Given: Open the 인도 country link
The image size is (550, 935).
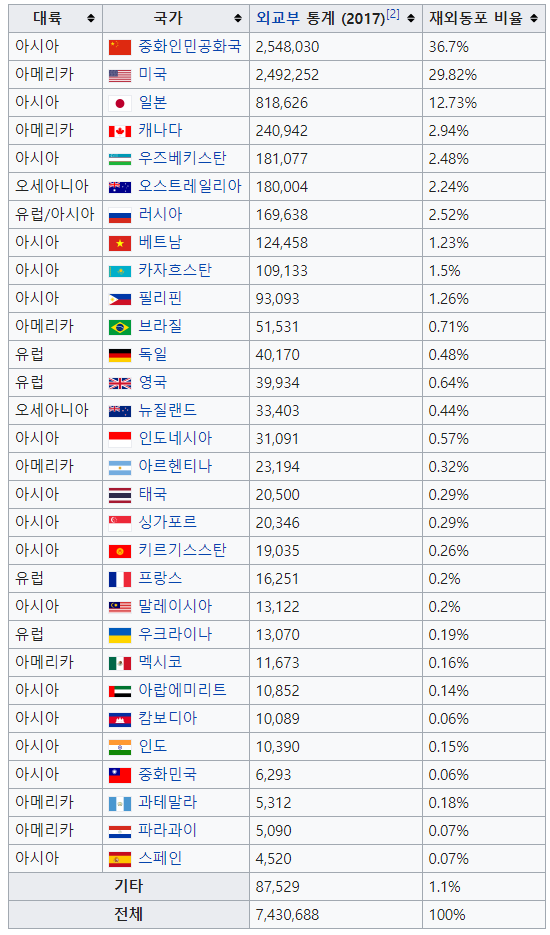Looking at the screenshot, I should [153, 747].
